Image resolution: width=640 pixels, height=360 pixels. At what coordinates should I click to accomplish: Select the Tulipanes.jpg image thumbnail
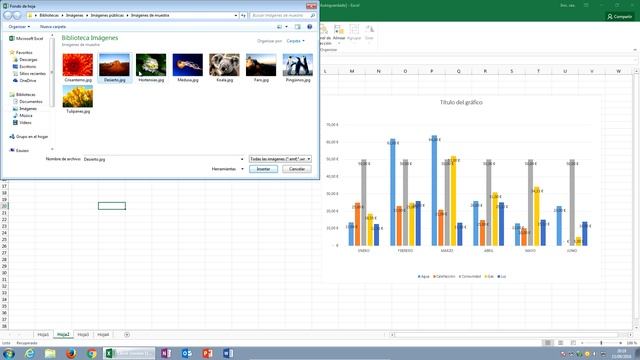(x=78, y=97)
